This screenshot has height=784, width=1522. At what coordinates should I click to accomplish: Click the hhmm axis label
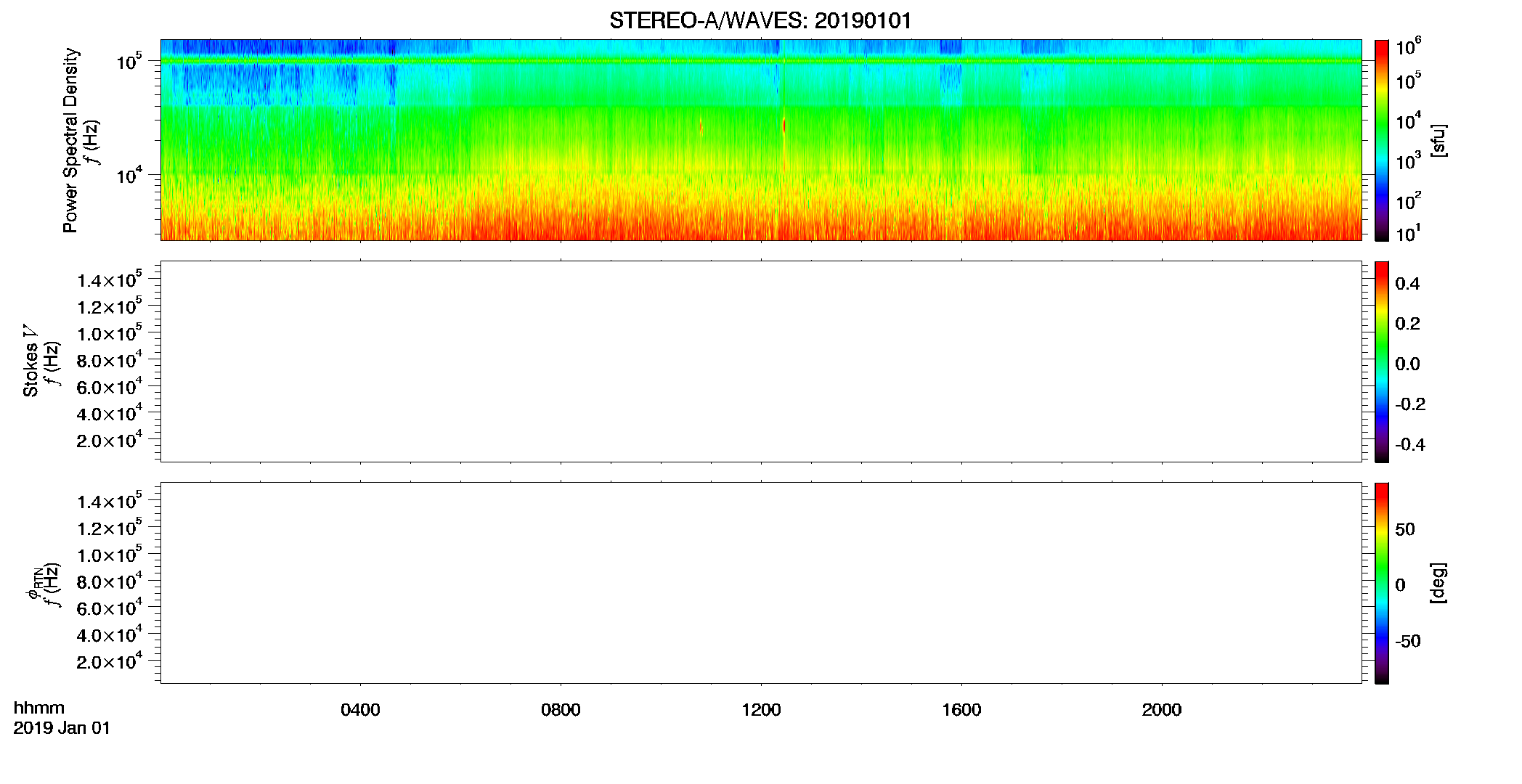coord(39,708)
